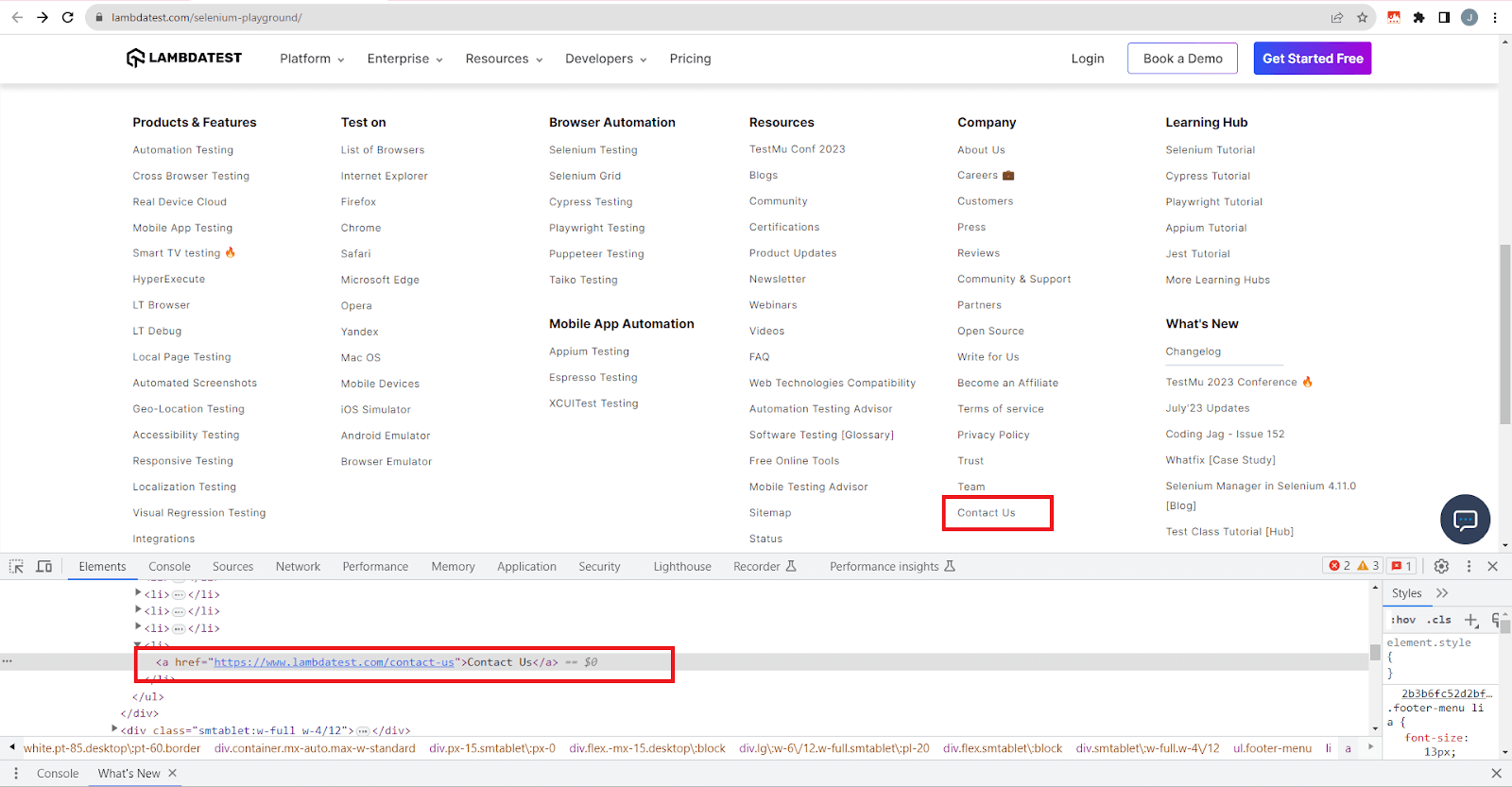The height and width of the screenshot is (787, 1512).
Task: Click the browser forward arrow
Action: 43,17
